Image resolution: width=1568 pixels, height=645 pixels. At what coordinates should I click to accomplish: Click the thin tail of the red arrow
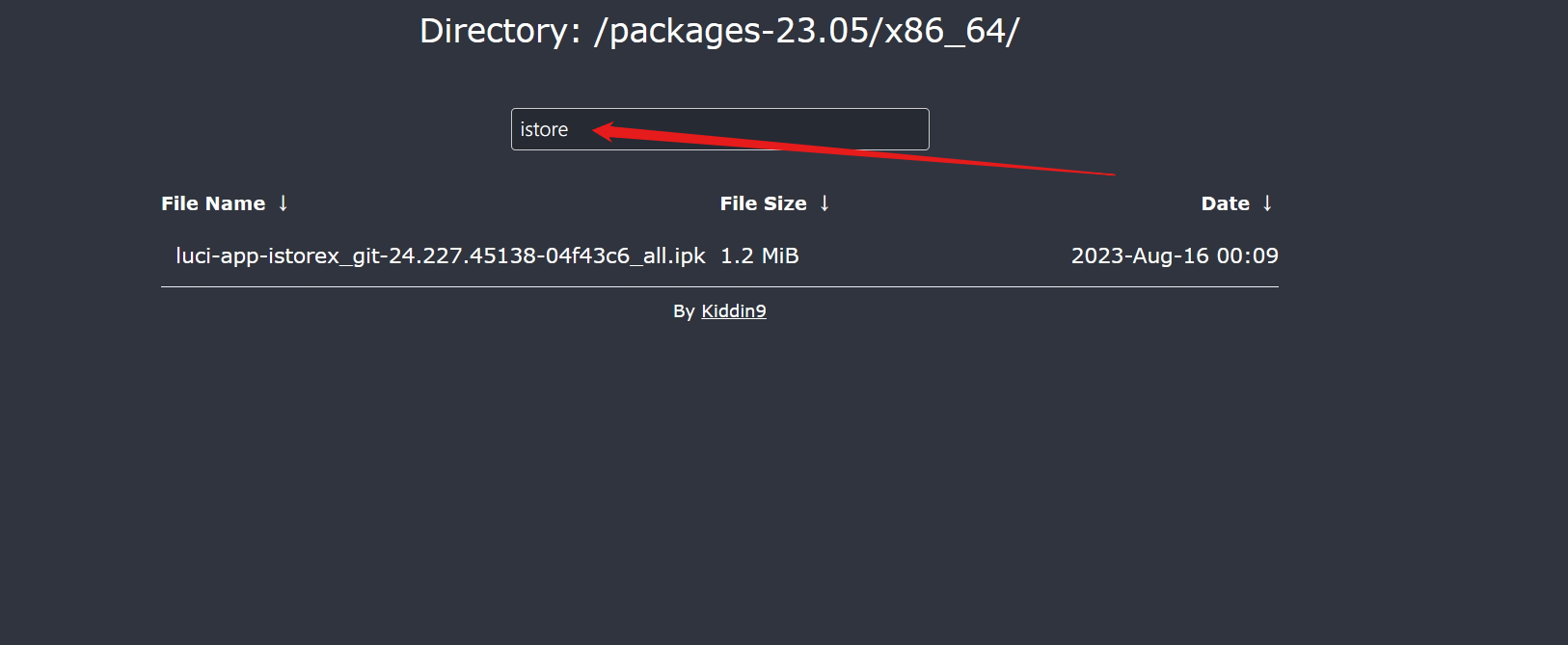pos(1061,170)
